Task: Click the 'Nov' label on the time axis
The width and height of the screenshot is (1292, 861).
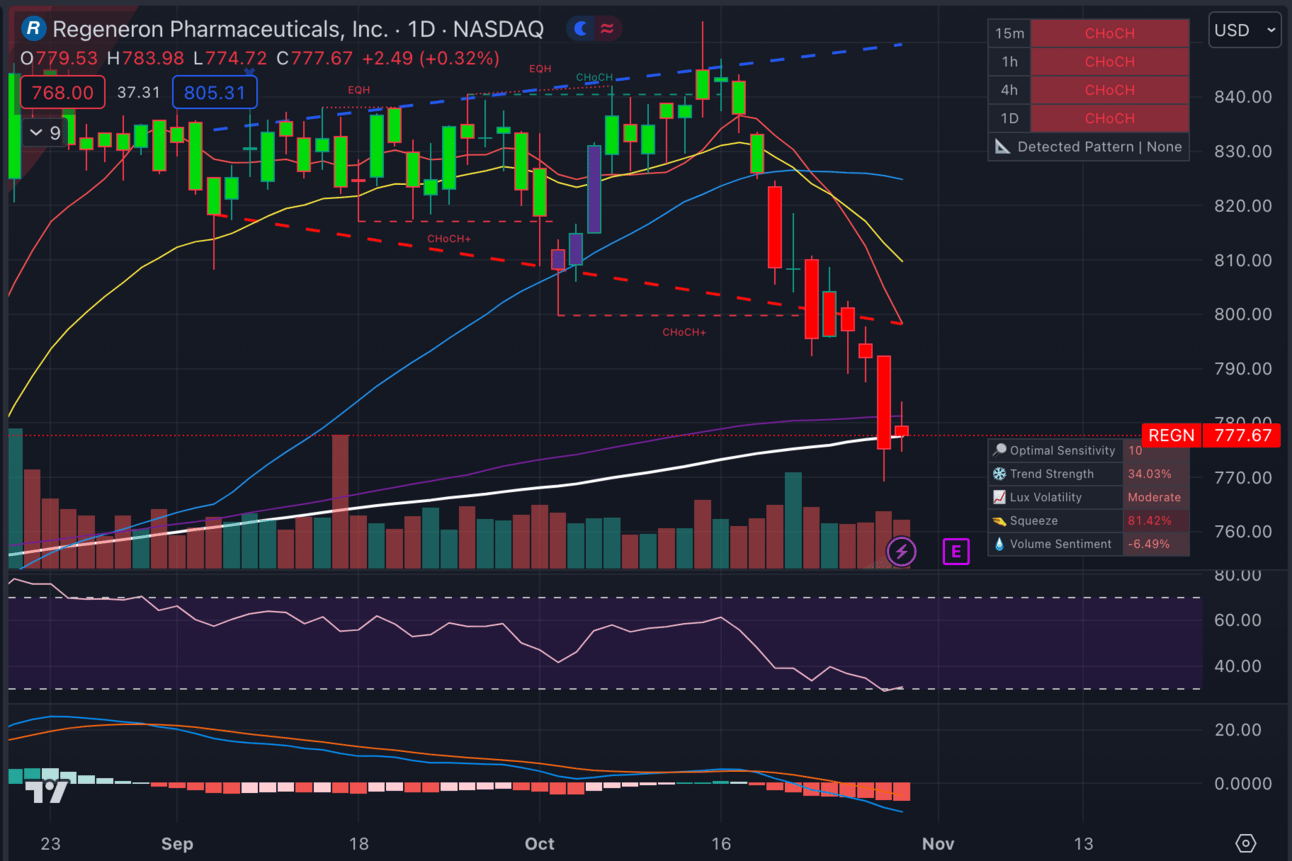Action: [x=938, y=844]
